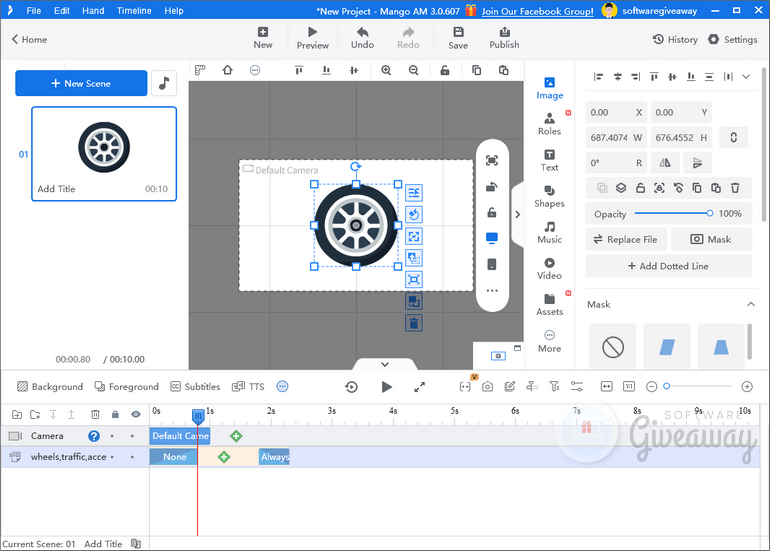Zoom in on the canvas
This screenshot has height=551, width=770.
coord(386,71)
